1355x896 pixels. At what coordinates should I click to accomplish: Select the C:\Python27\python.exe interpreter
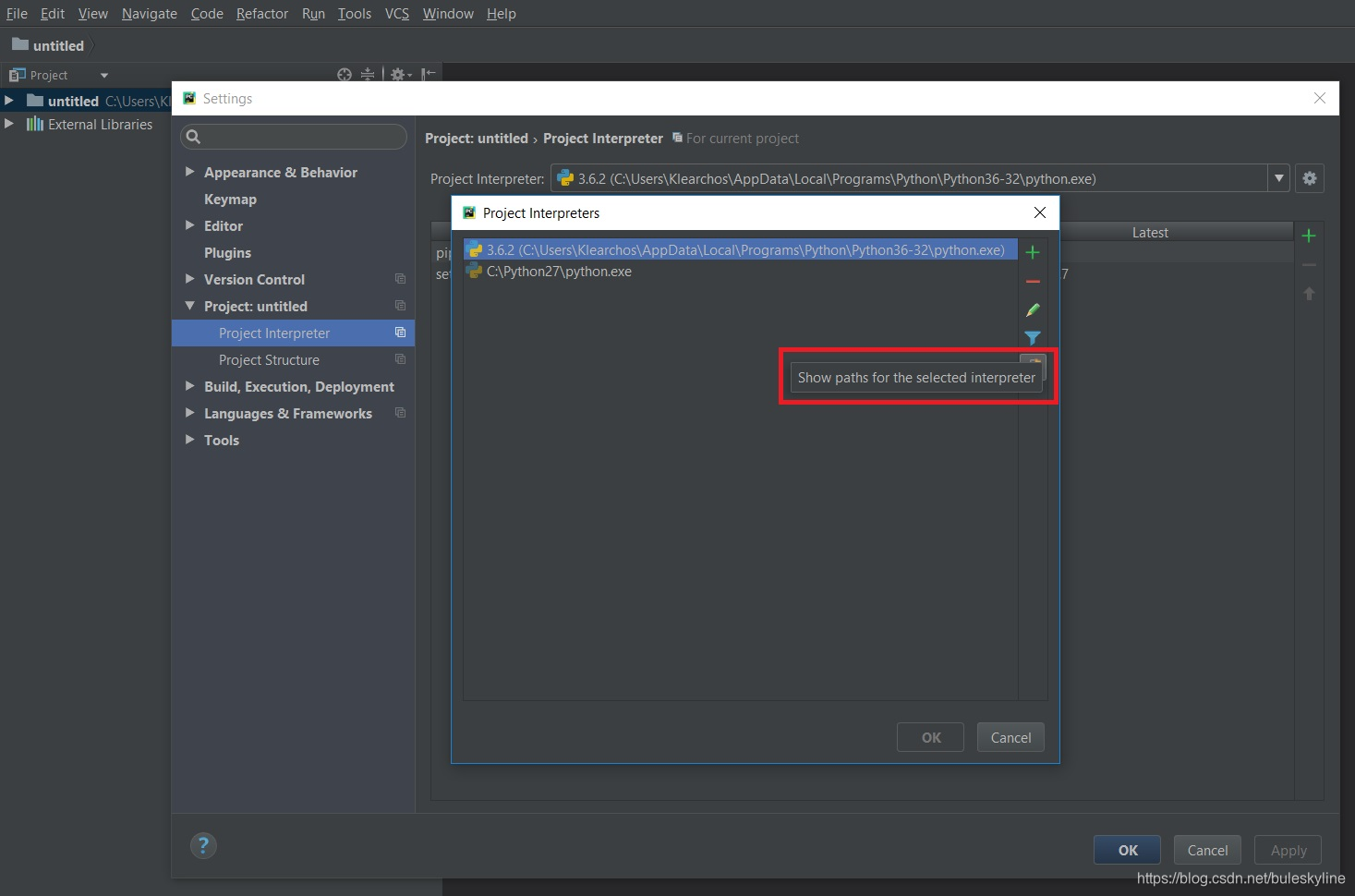coord(559,272)
